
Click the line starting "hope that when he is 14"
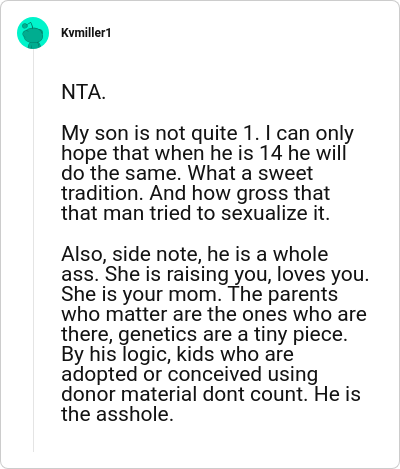pos(204,153)
